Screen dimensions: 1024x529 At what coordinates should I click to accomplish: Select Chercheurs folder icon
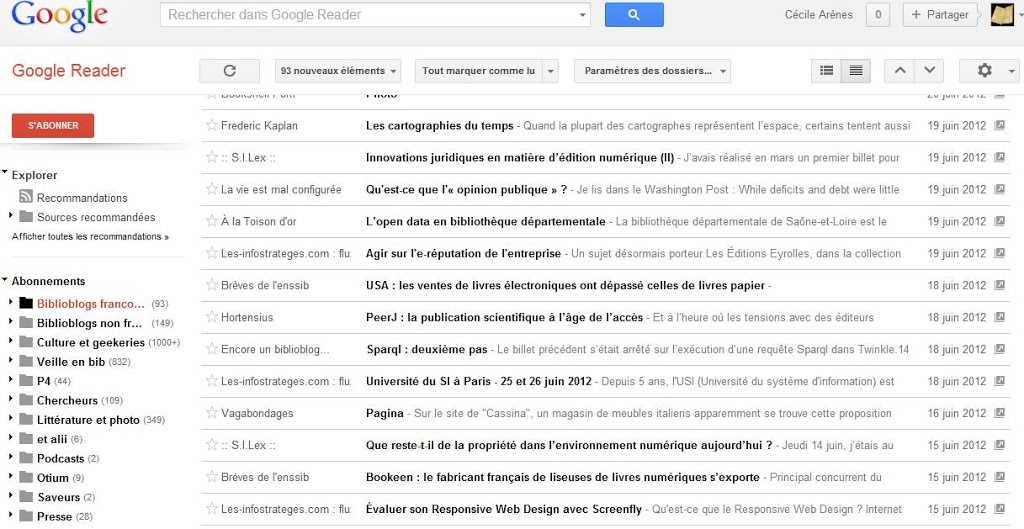(26, 400)
